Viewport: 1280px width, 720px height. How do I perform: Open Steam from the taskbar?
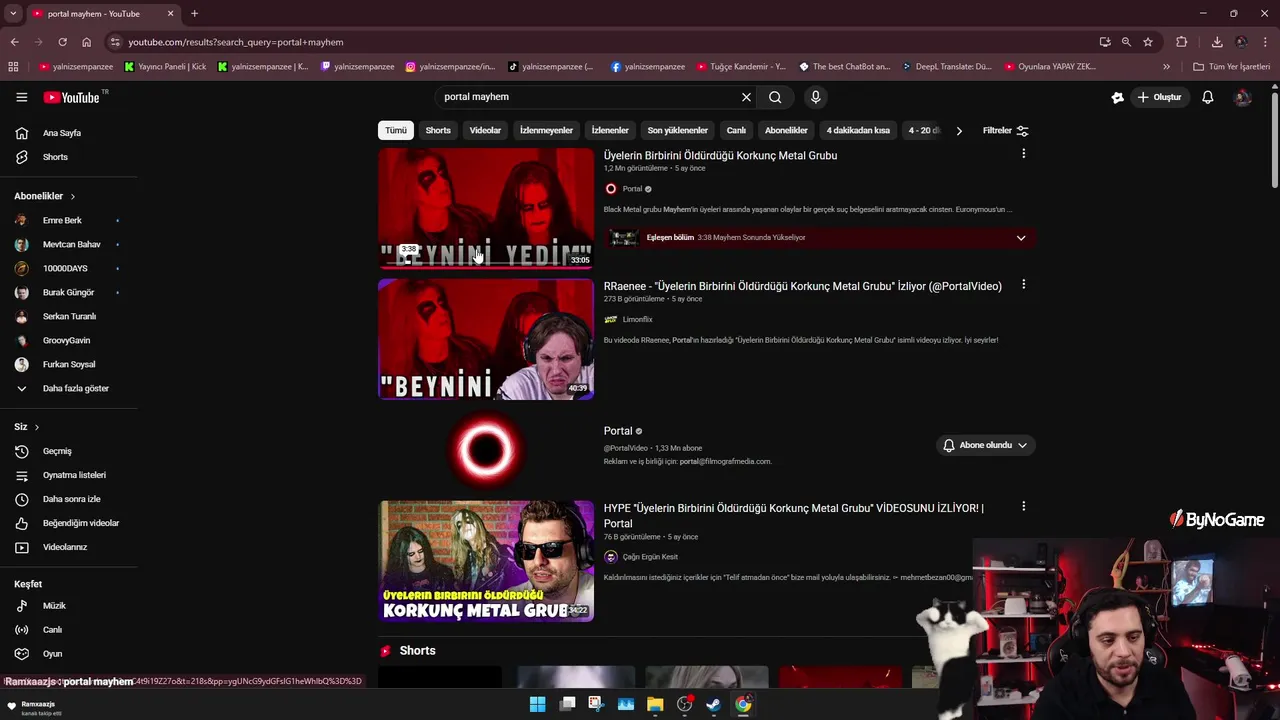[713, 704]
